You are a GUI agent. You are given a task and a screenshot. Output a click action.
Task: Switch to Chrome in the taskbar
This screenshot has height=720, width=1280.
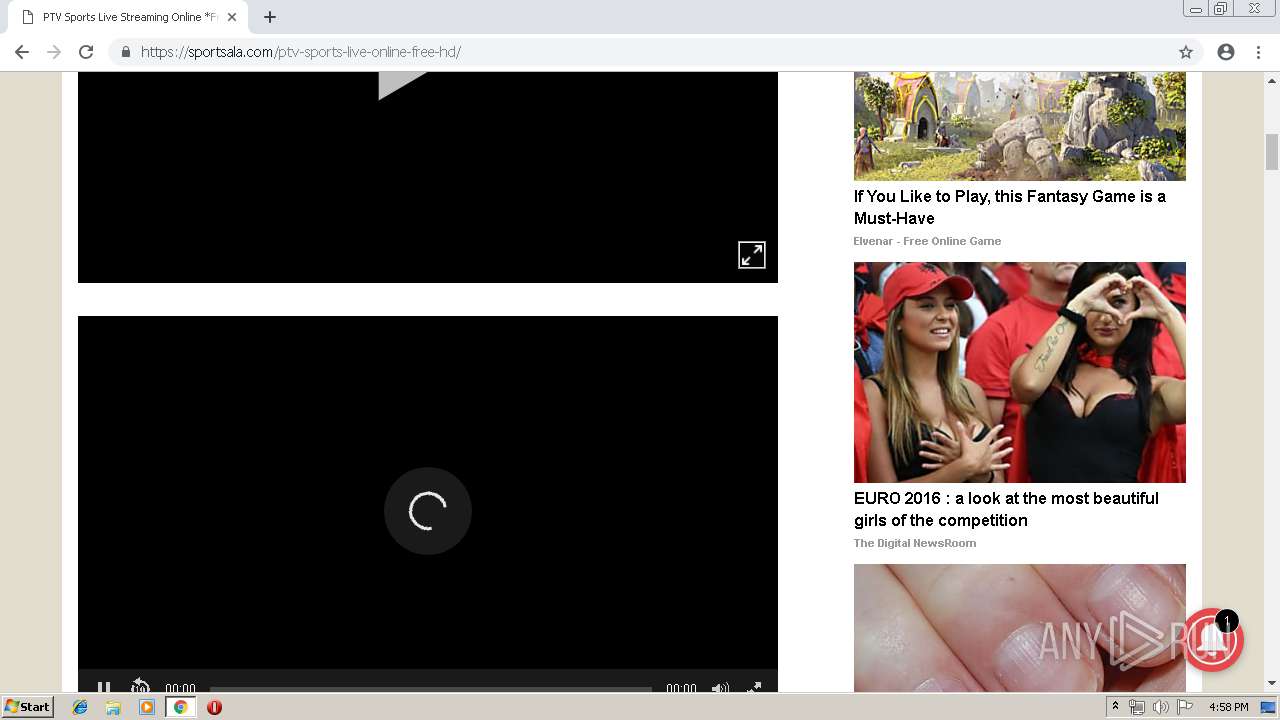coord(181,707)
